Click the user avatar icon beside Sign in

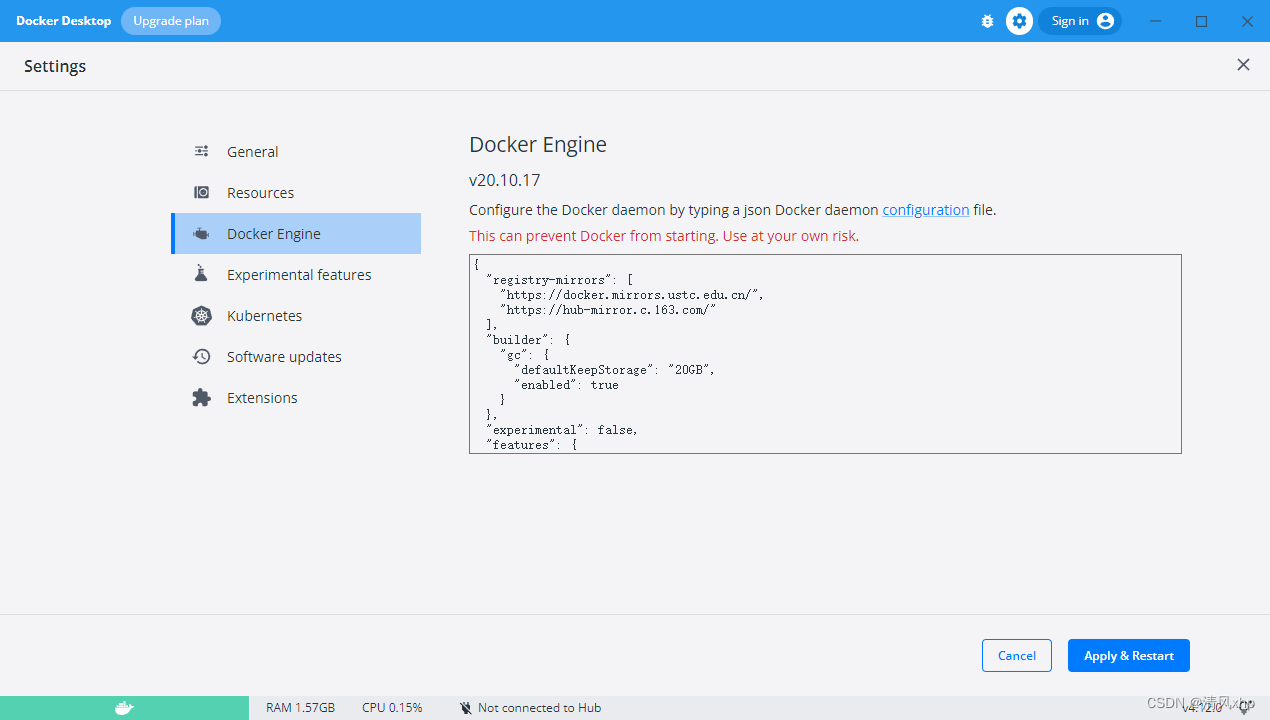pos(1105,21)
